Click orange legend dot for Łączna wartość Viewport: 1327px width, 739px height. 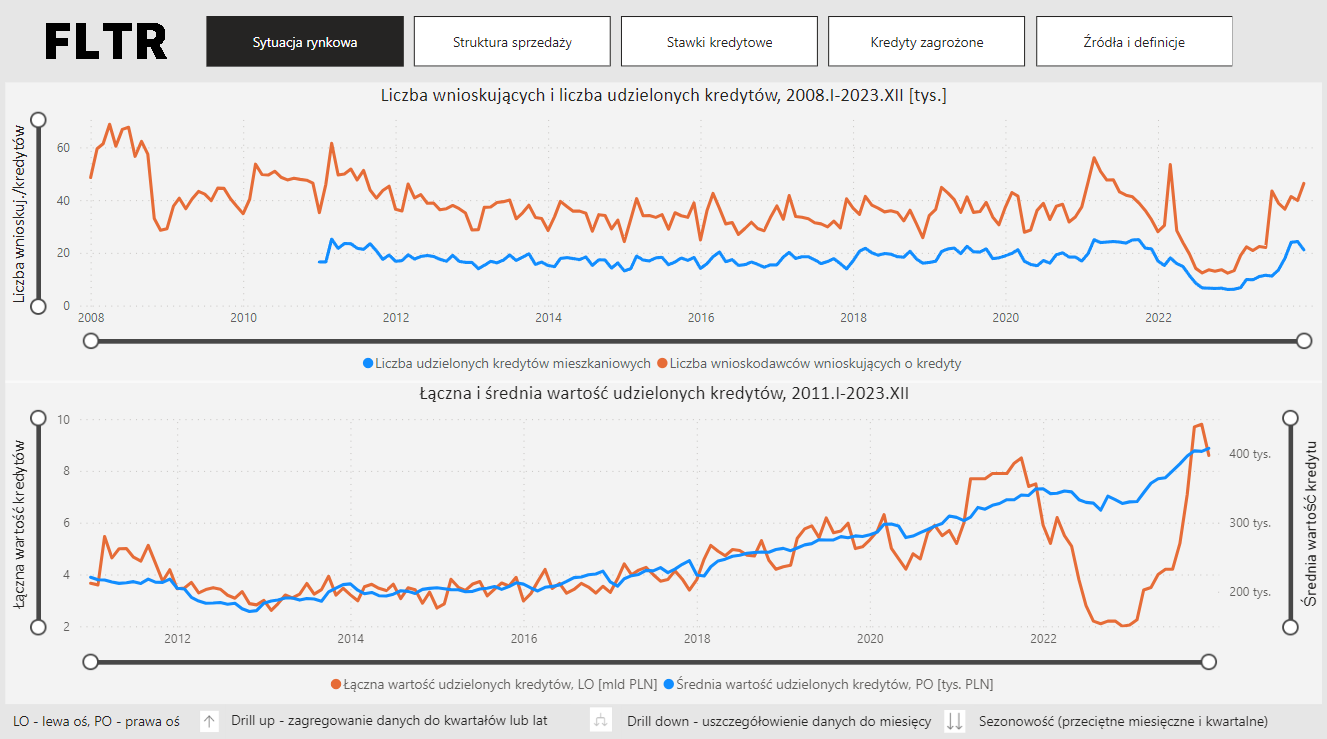tap(335, 684)
